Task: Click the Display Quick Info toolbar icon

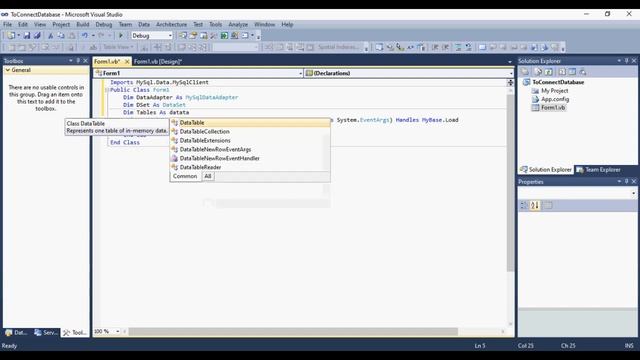Action: 400,47
